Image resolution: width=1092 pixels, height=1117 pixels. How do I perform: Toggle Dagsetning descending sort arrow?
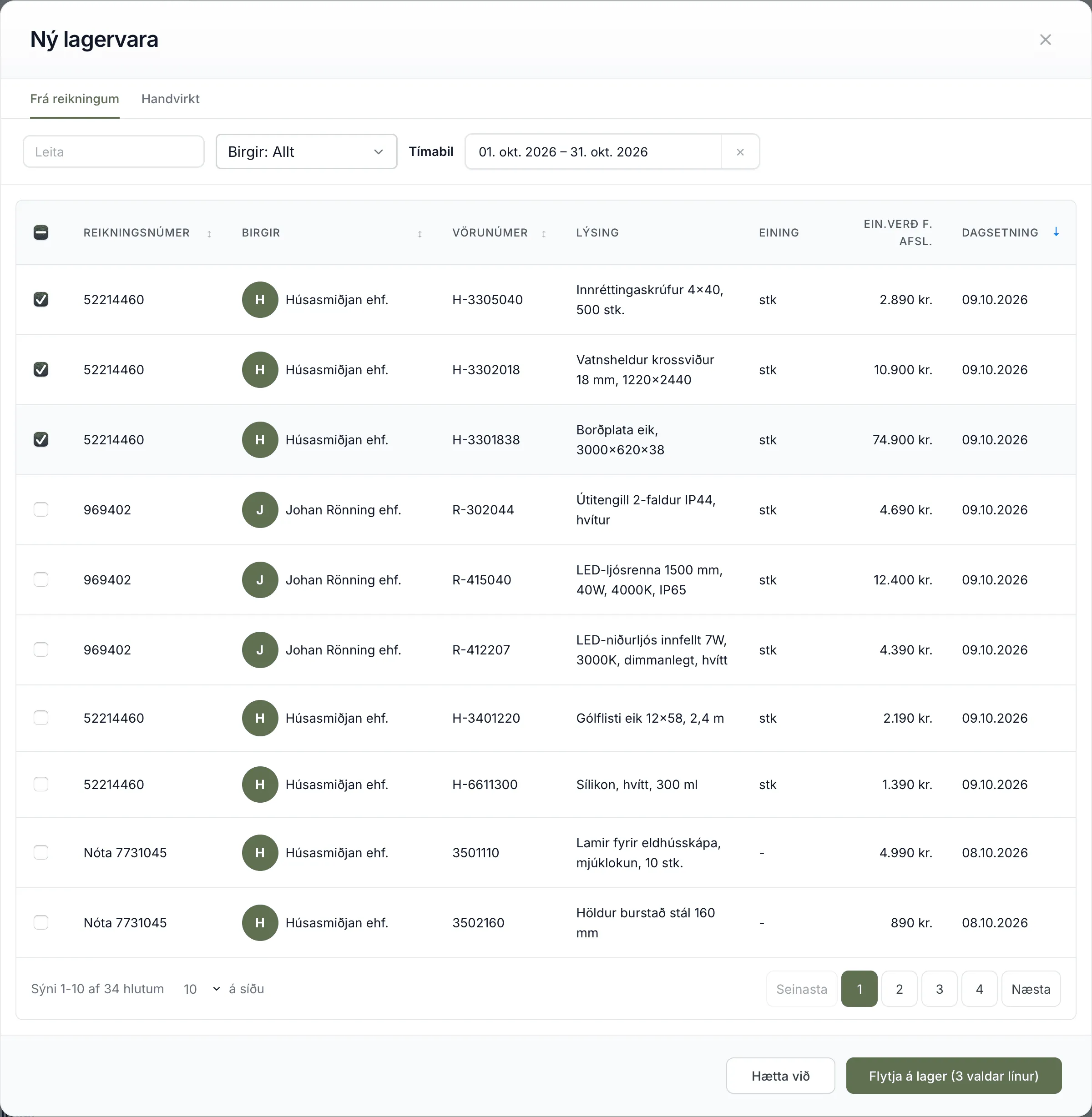click(1056, 231)
